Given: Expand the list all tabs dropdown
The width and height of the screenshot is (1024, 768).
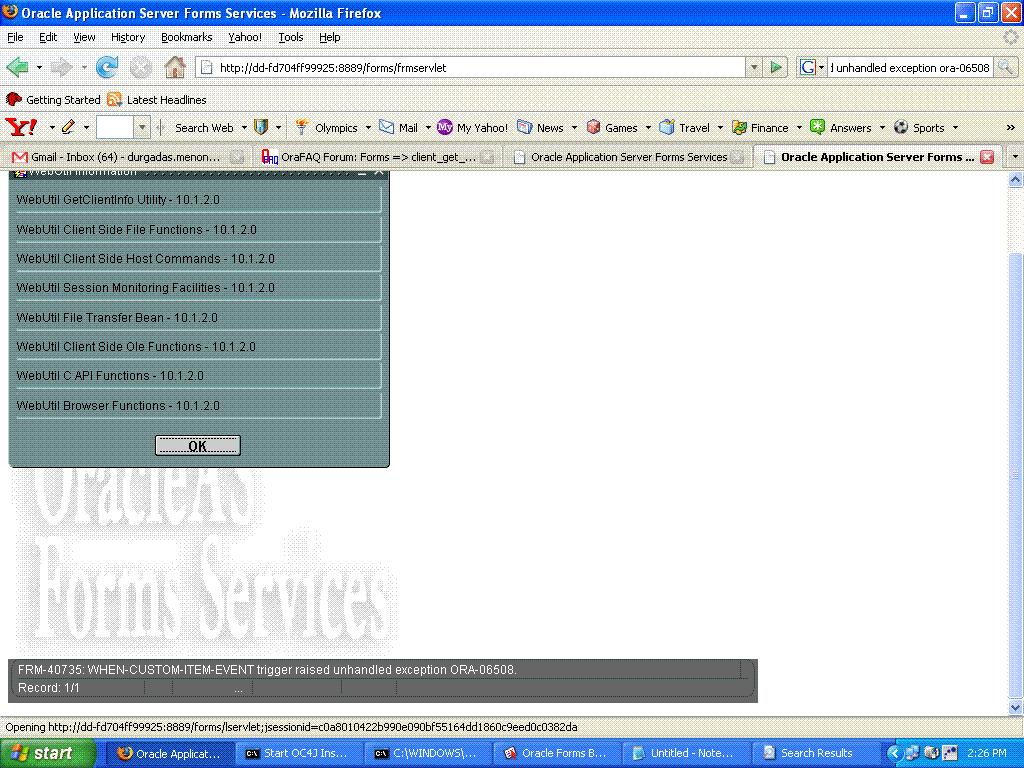Looking at the screenshot, I should pos(1015,157).
